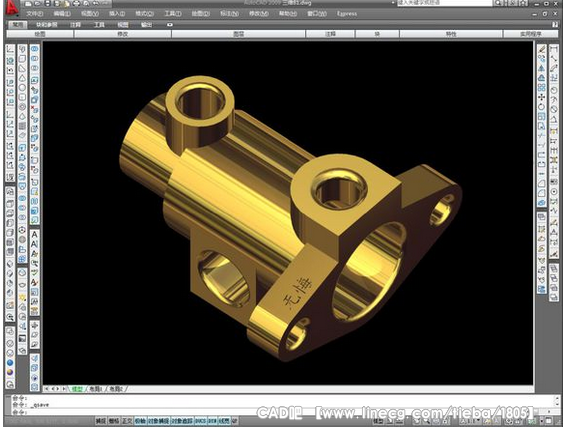563x430 pixels.
Task: Toggle 对象追踪 object tracking in status bar
Action: [182, 421]
